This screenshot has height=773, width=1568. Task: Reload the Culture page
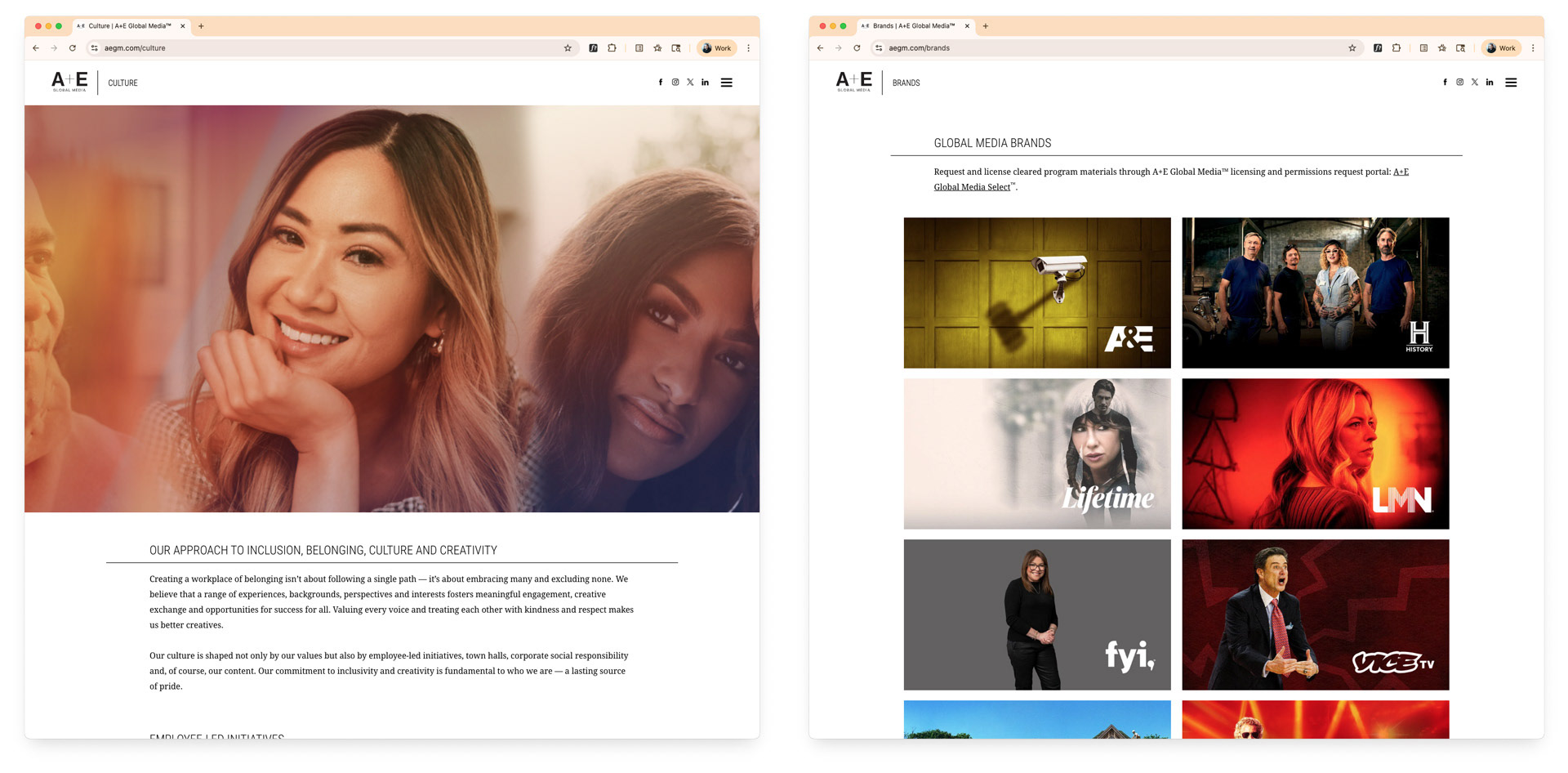[73, 48]
